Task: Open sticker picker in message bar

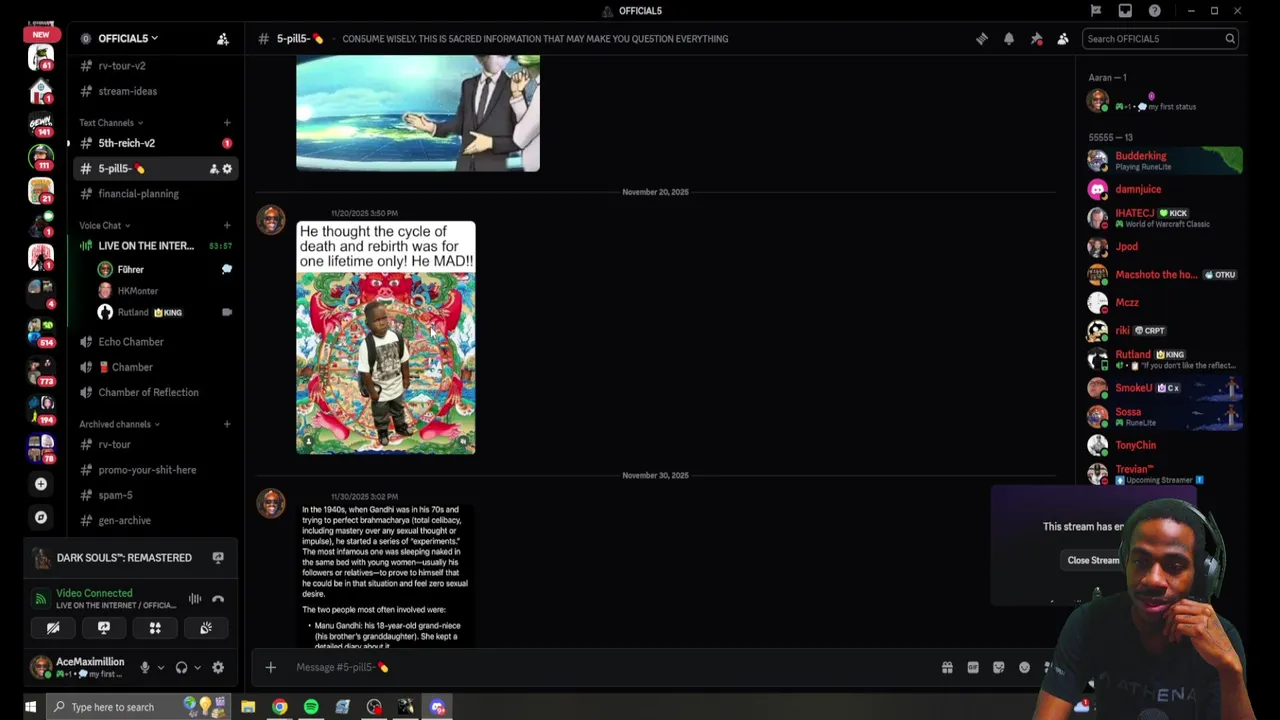Action: click(998, 667)
